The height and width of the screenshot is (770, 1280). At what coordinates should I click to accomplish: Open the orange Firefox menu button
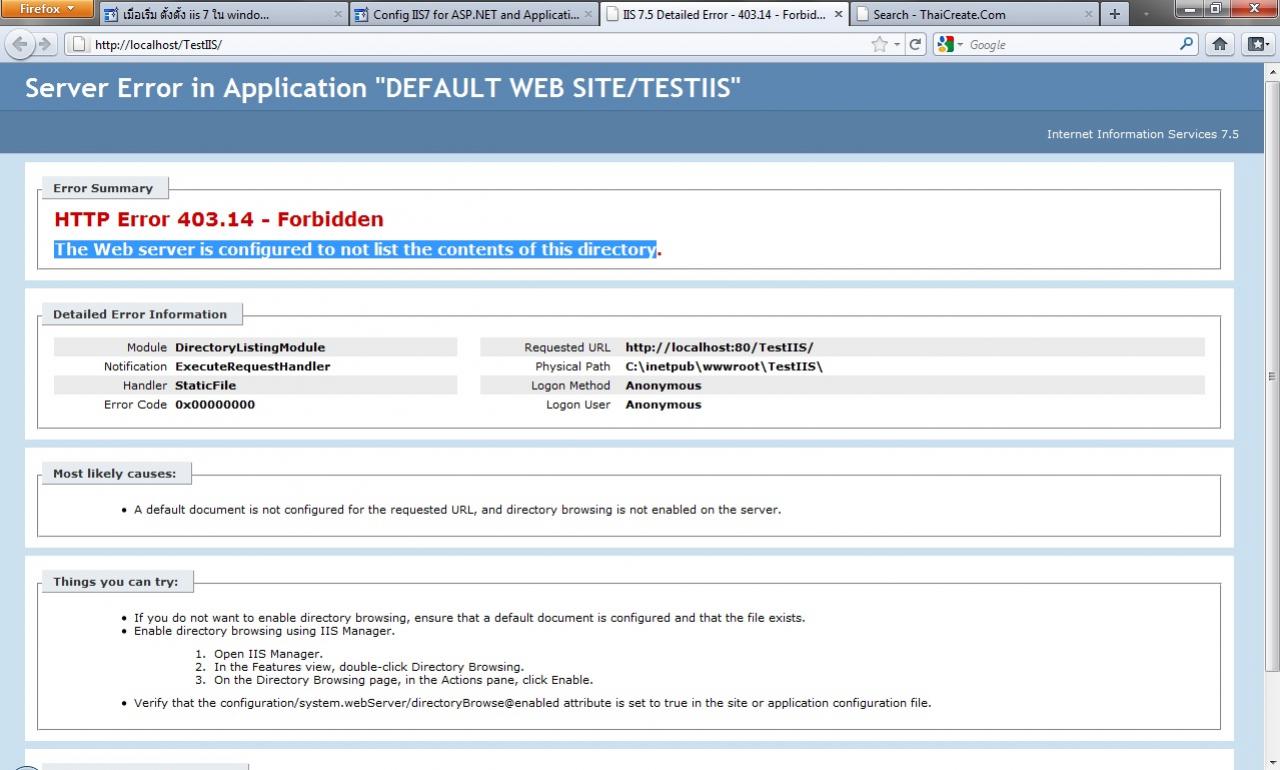point(47,9)
